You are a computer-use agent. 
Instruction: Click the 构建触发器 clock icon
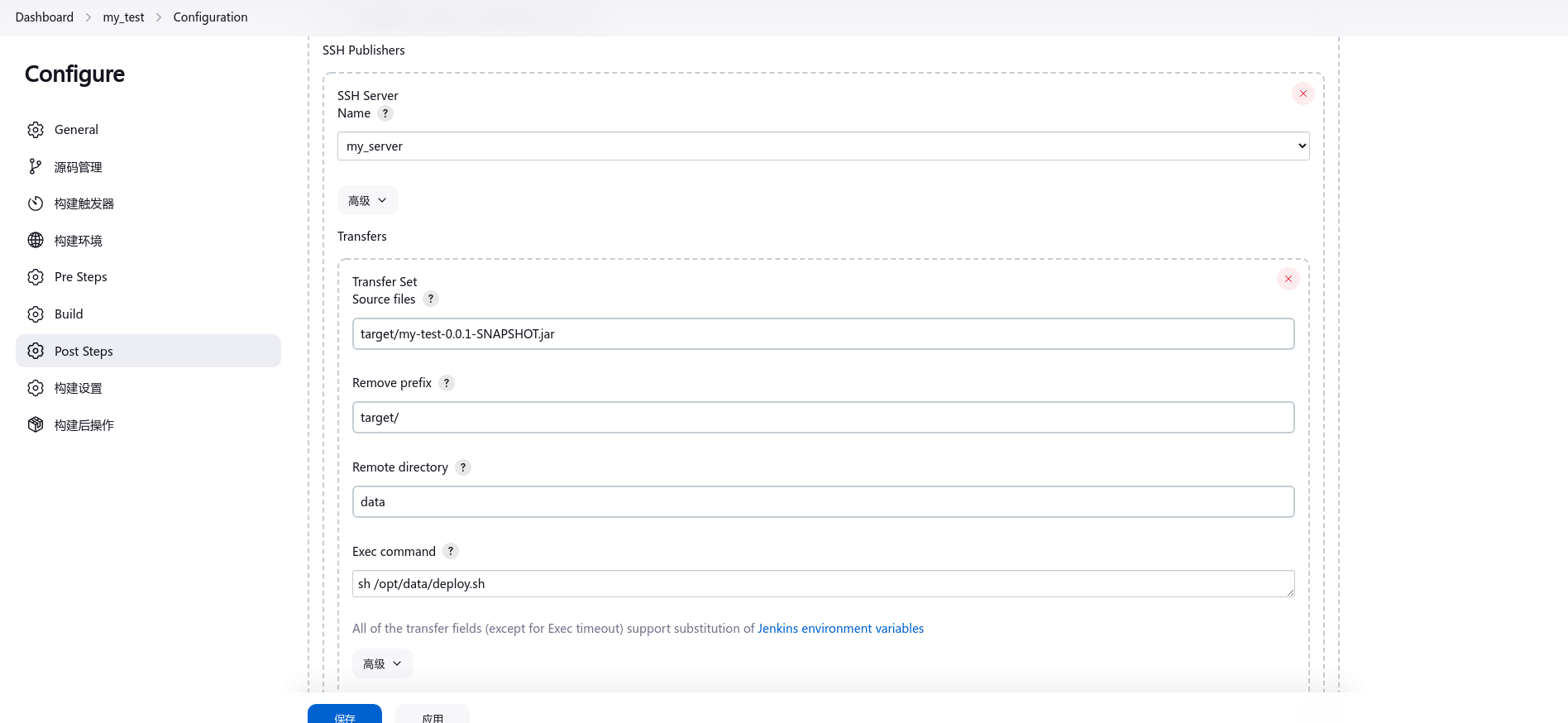point(36,203)
